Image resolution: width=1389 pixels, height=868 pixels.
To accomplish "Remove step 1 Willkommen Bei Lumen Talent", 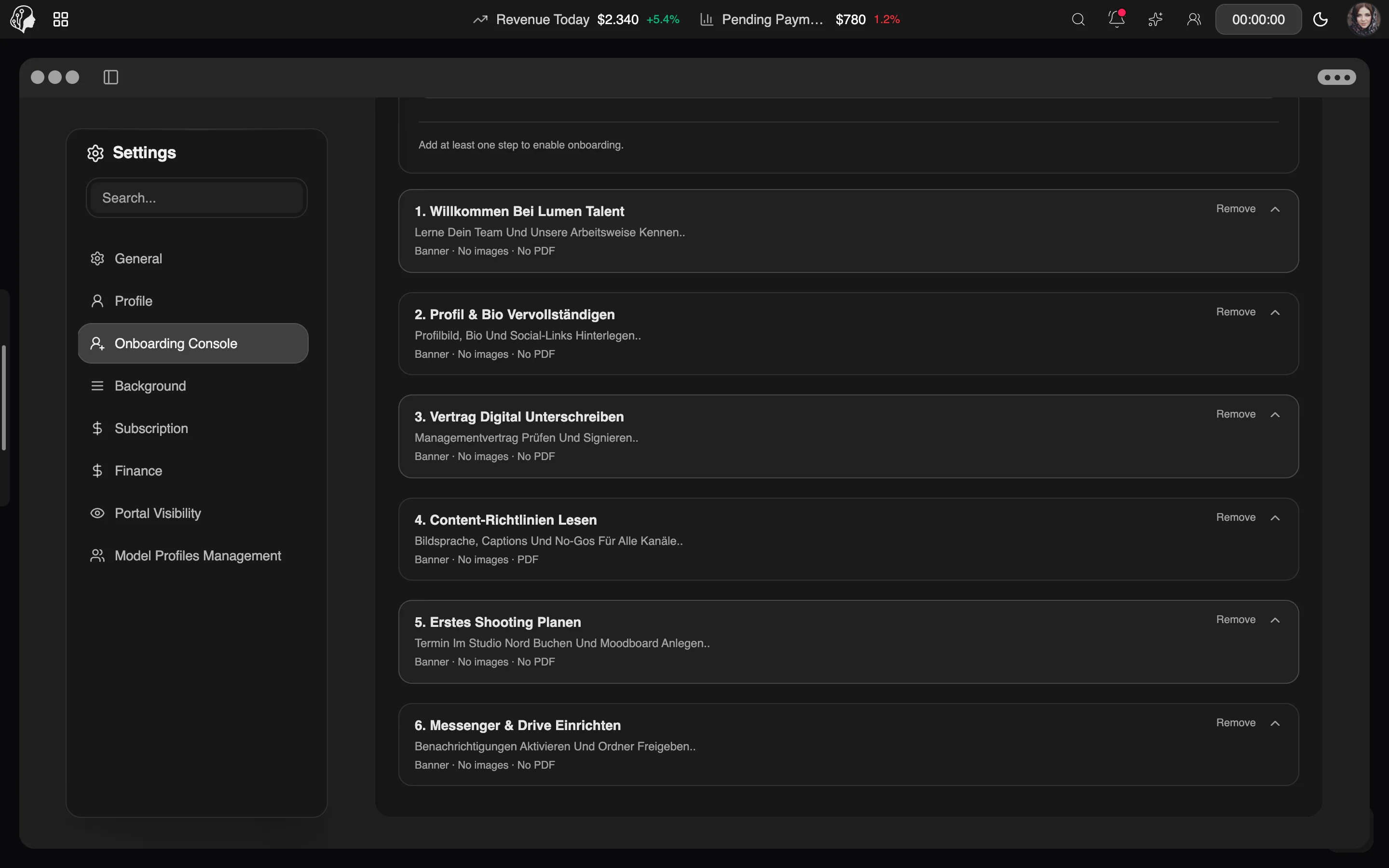I will pos(1236,208).
